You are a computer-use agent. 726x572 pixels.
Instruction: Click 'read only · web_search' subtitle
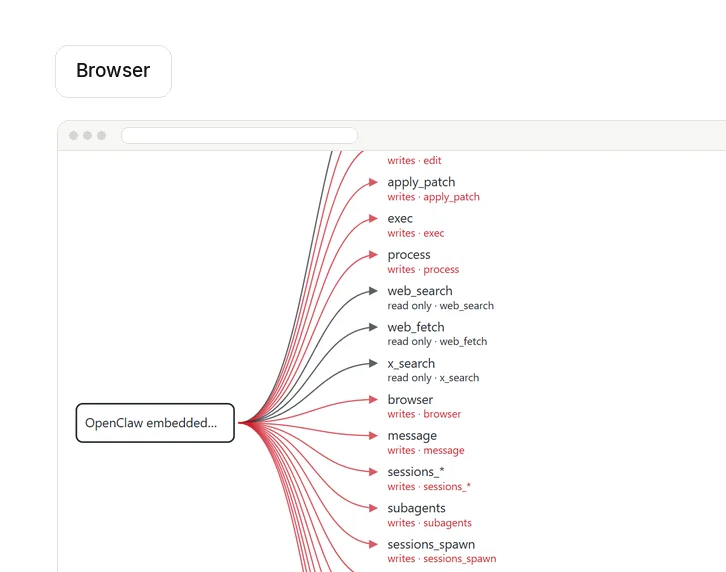coord(441,306)
